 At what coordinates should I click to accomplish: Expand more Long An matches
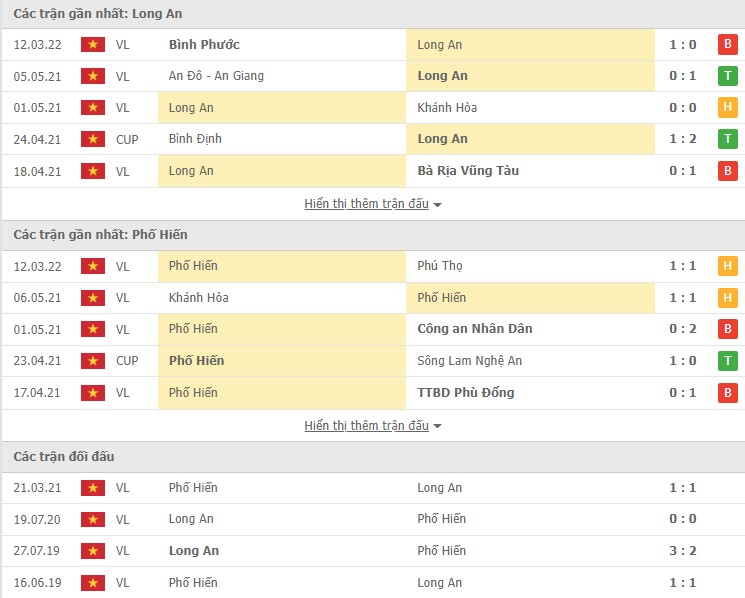click(x=373, y=204)
